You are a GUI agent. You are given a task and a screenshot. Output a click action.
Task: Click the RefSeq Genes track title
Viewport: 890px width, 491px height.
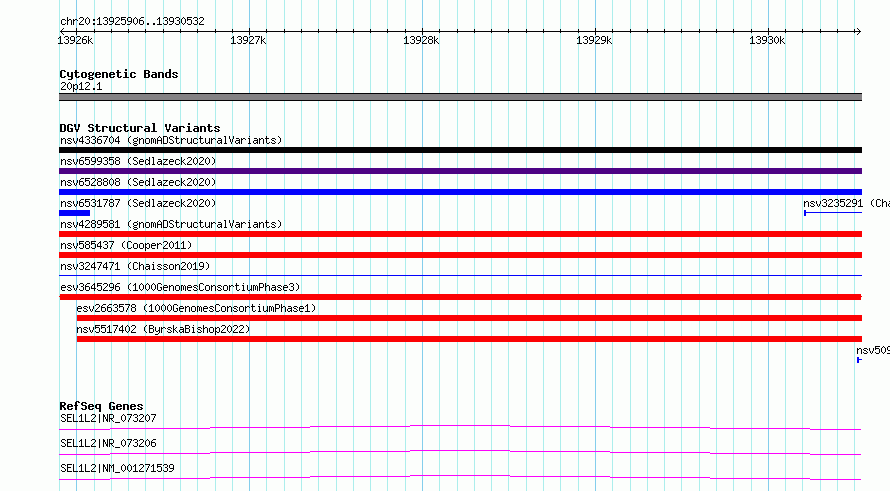click(x=101, y=406)
